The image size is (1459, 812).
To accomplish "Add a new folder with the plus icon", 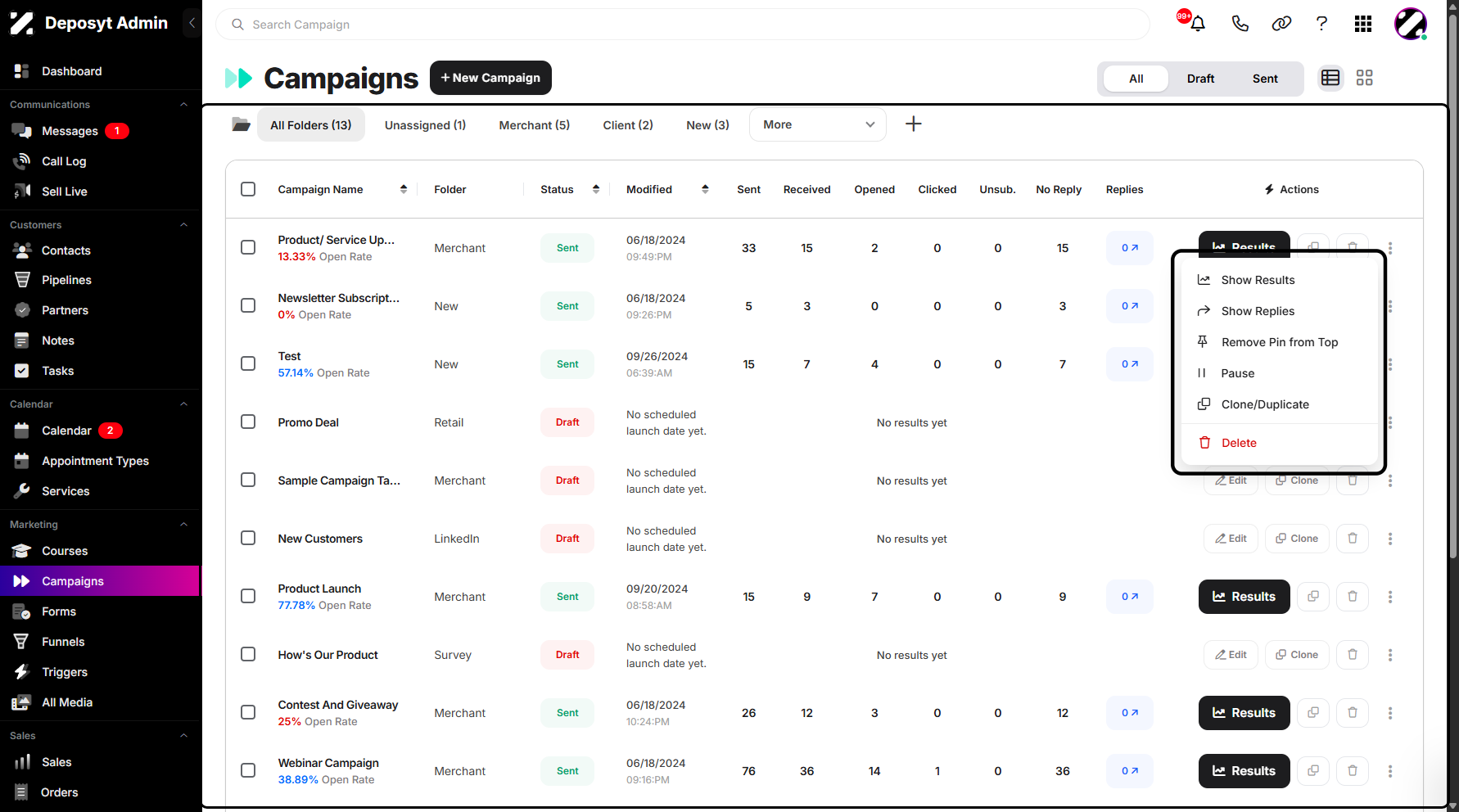I will 914,124.
